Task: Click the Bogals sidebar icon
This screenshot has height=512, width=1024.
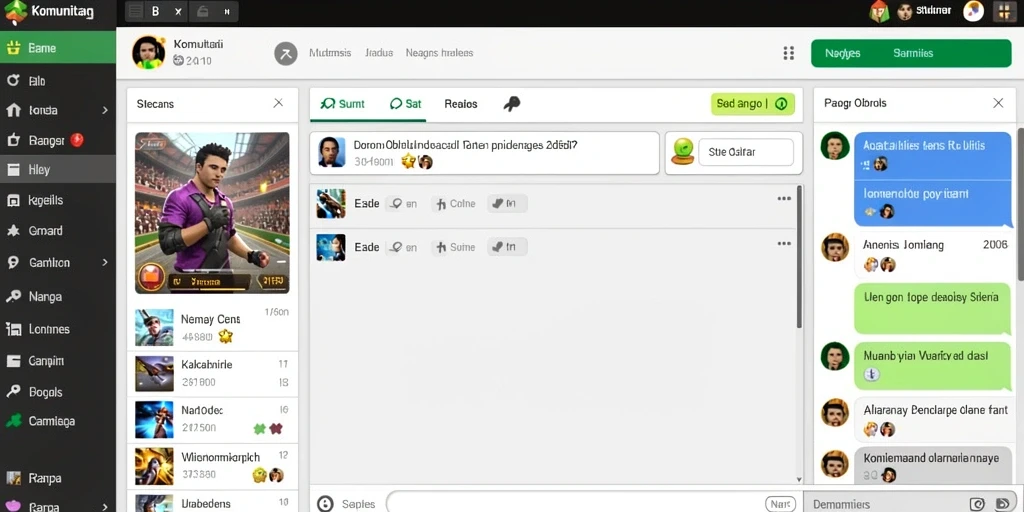Action: (13, 392)
